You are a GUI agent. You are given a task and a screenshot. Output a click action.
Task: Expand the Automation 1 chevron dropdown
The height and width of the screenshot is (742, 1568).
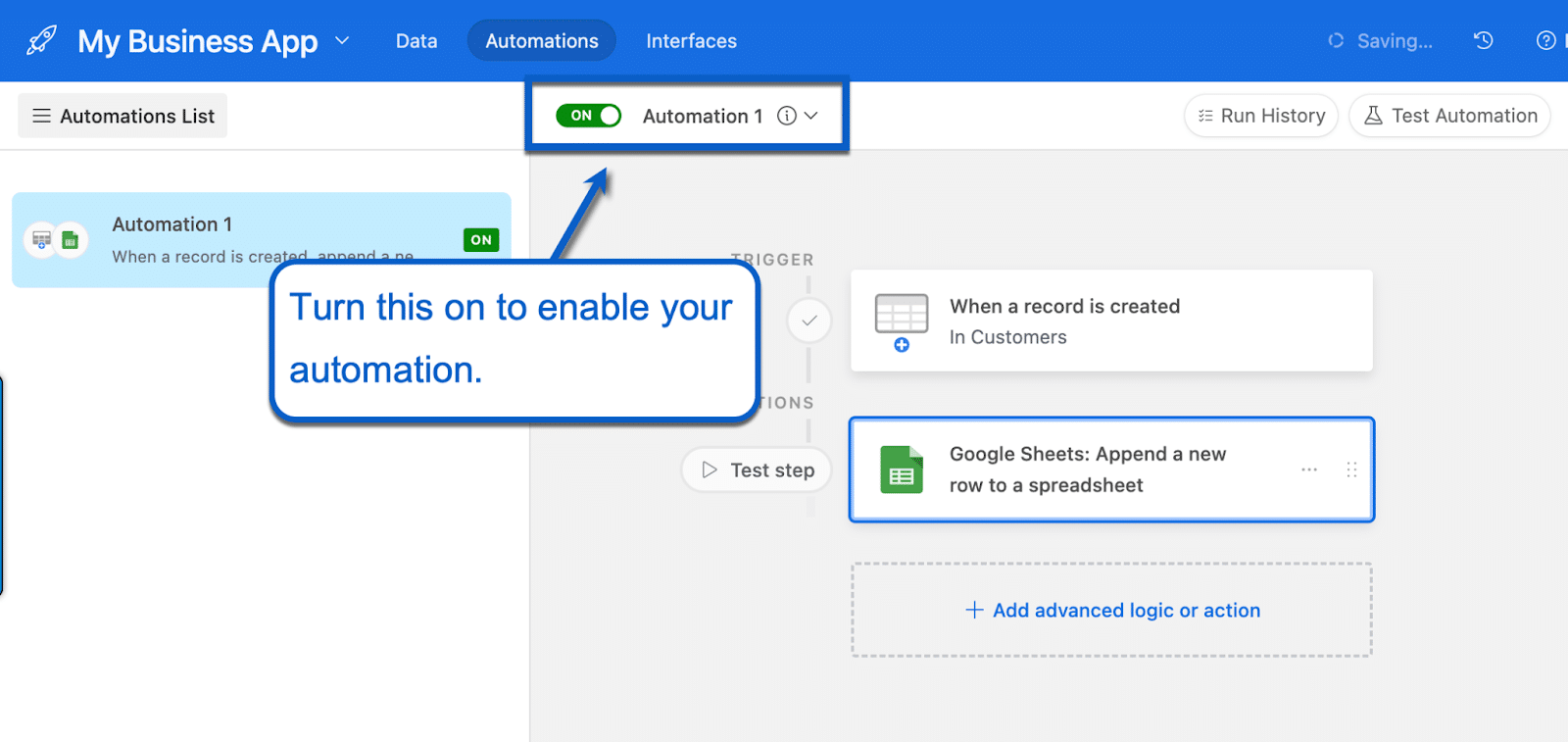[811, 116]
